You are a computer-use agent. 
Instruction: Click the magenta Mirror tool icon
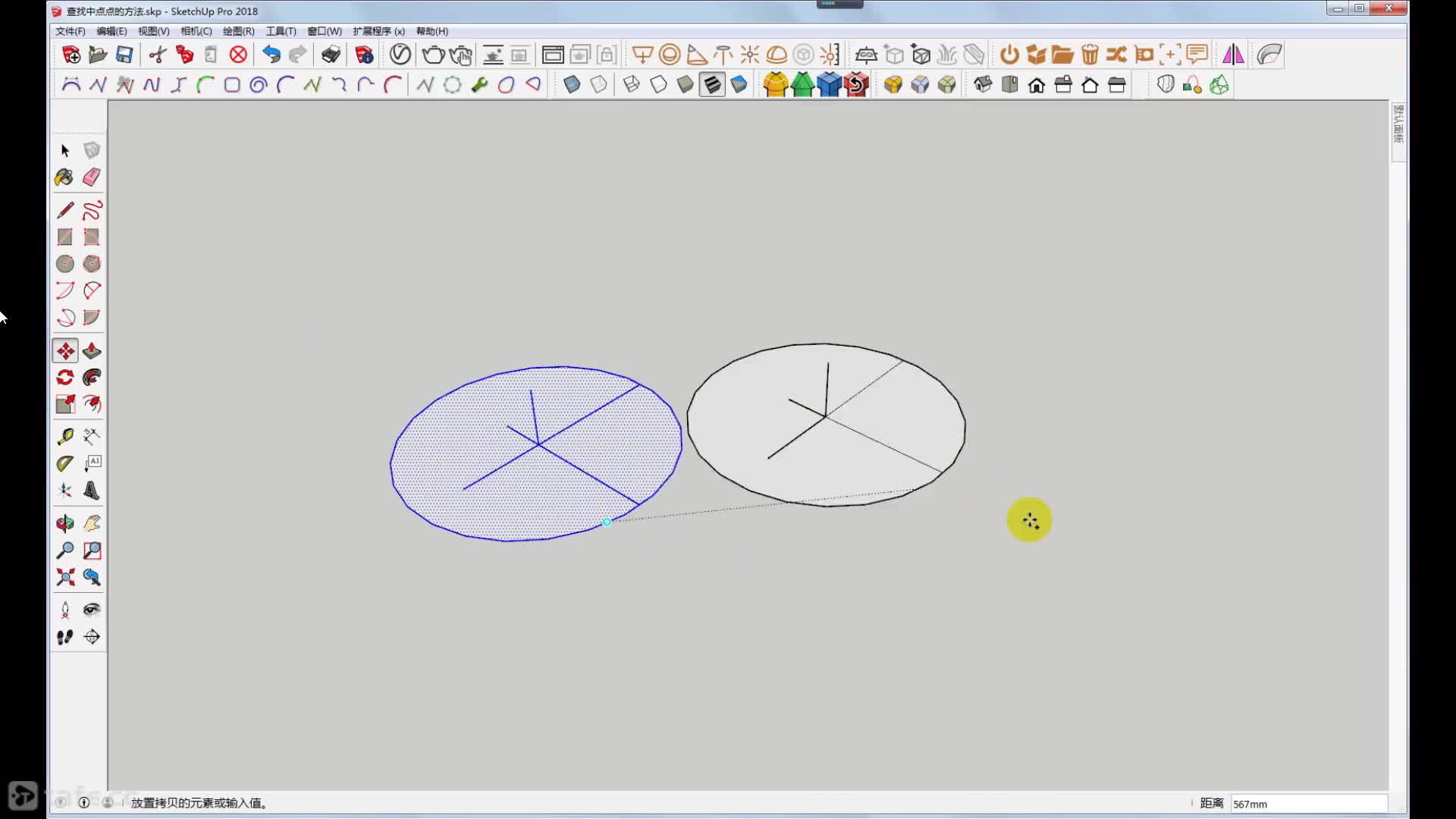1233,55
